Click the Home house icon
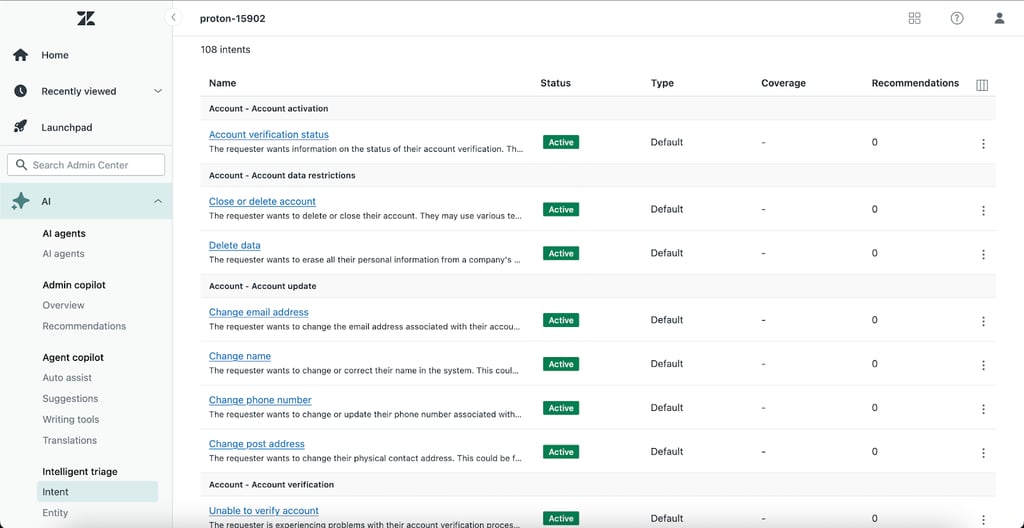Viewport: 1024px width, 528px height. point(21,55)
